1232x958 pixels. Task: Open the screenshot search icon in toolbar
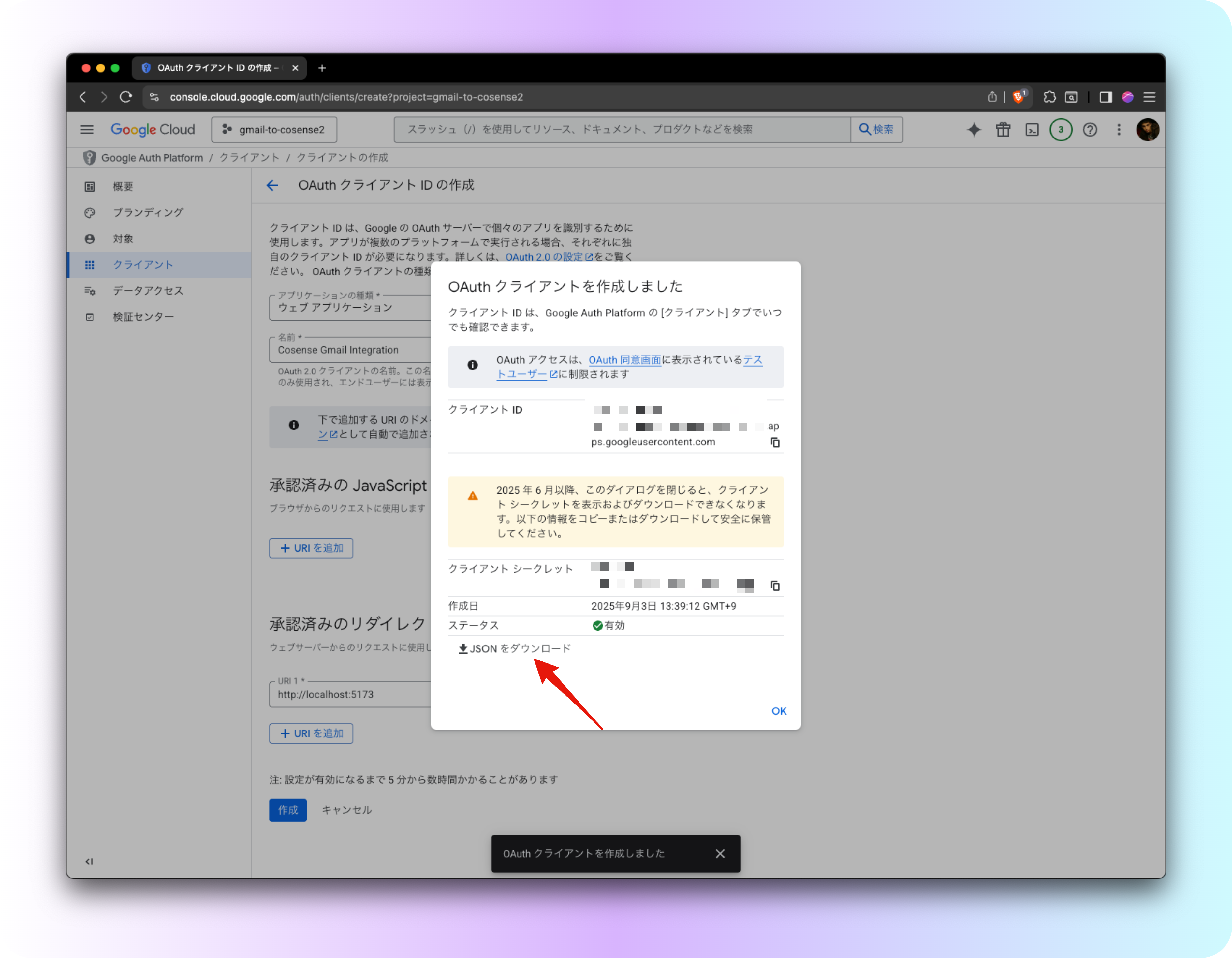click(x=1071, y=97)
